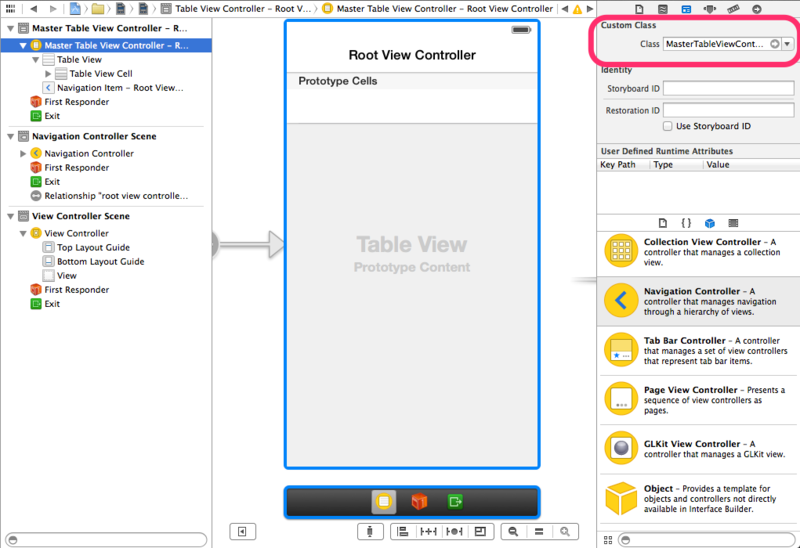Open the related items grid menu
The image size is (800, 548).
point(10,9)
